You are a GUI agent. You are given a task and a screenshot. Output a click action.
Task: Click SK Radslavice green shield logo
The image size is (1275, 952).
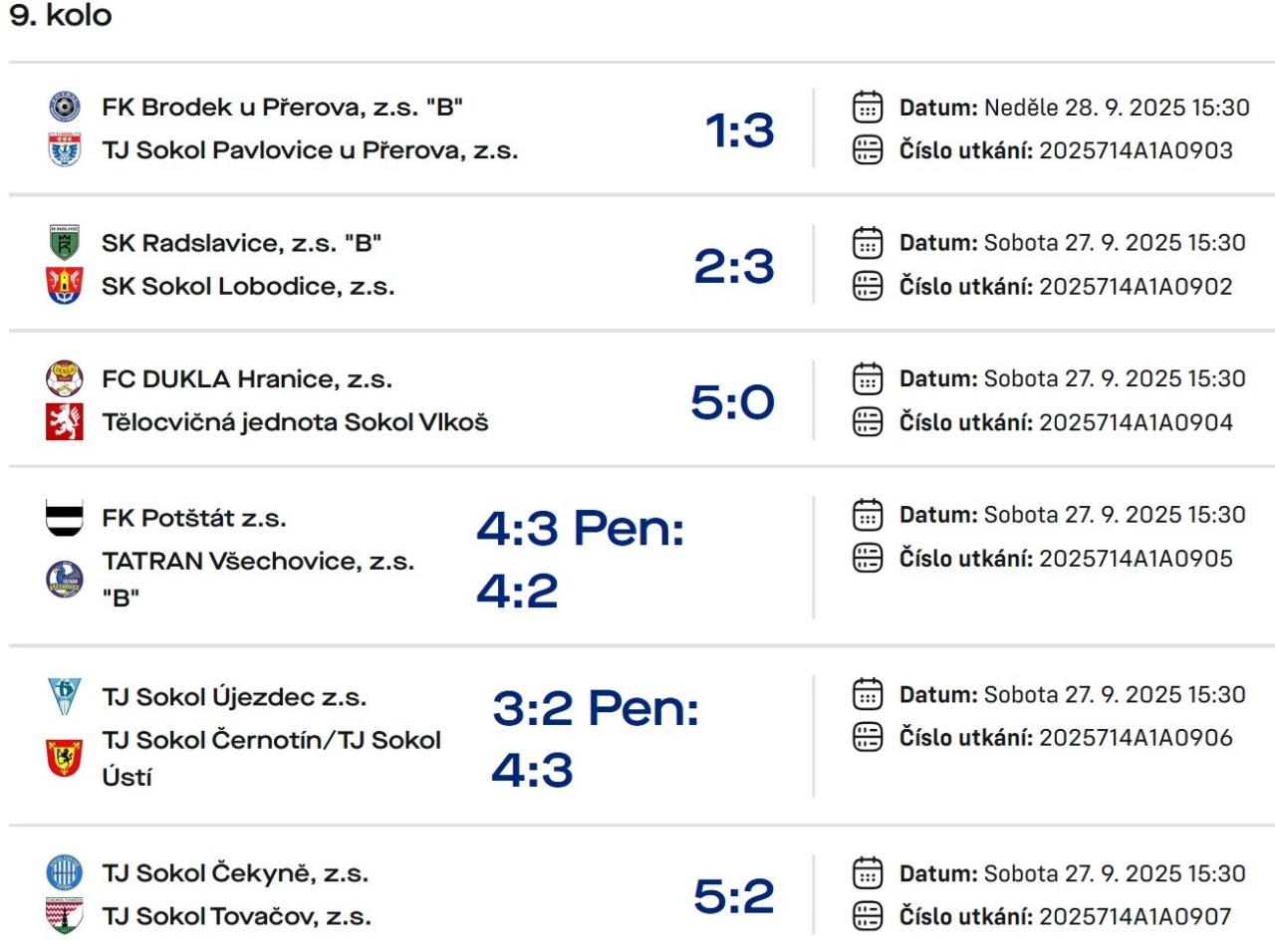click(65, 243)
